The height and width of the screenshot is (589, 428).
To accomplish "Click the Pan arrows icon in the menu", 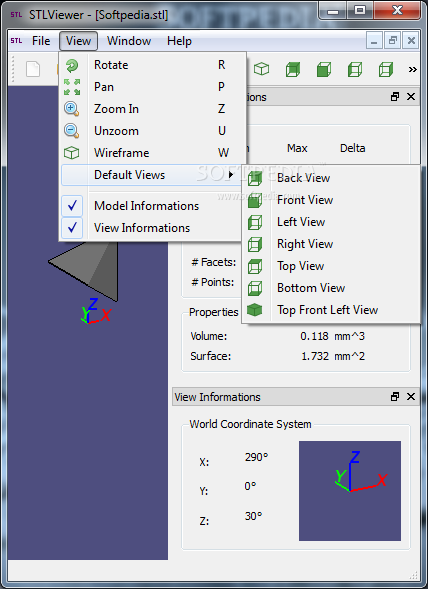I will click(72, 87).
